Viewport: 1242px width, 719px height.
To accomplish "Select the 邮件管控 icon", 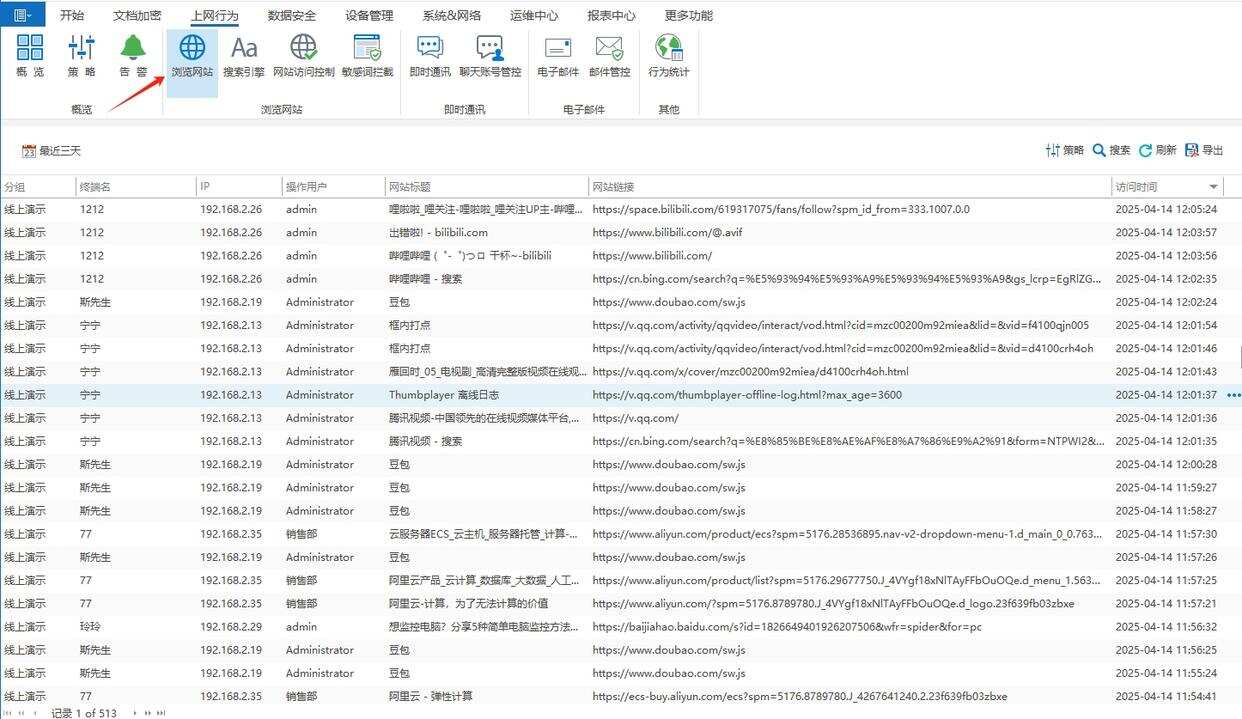I will 611,60.
